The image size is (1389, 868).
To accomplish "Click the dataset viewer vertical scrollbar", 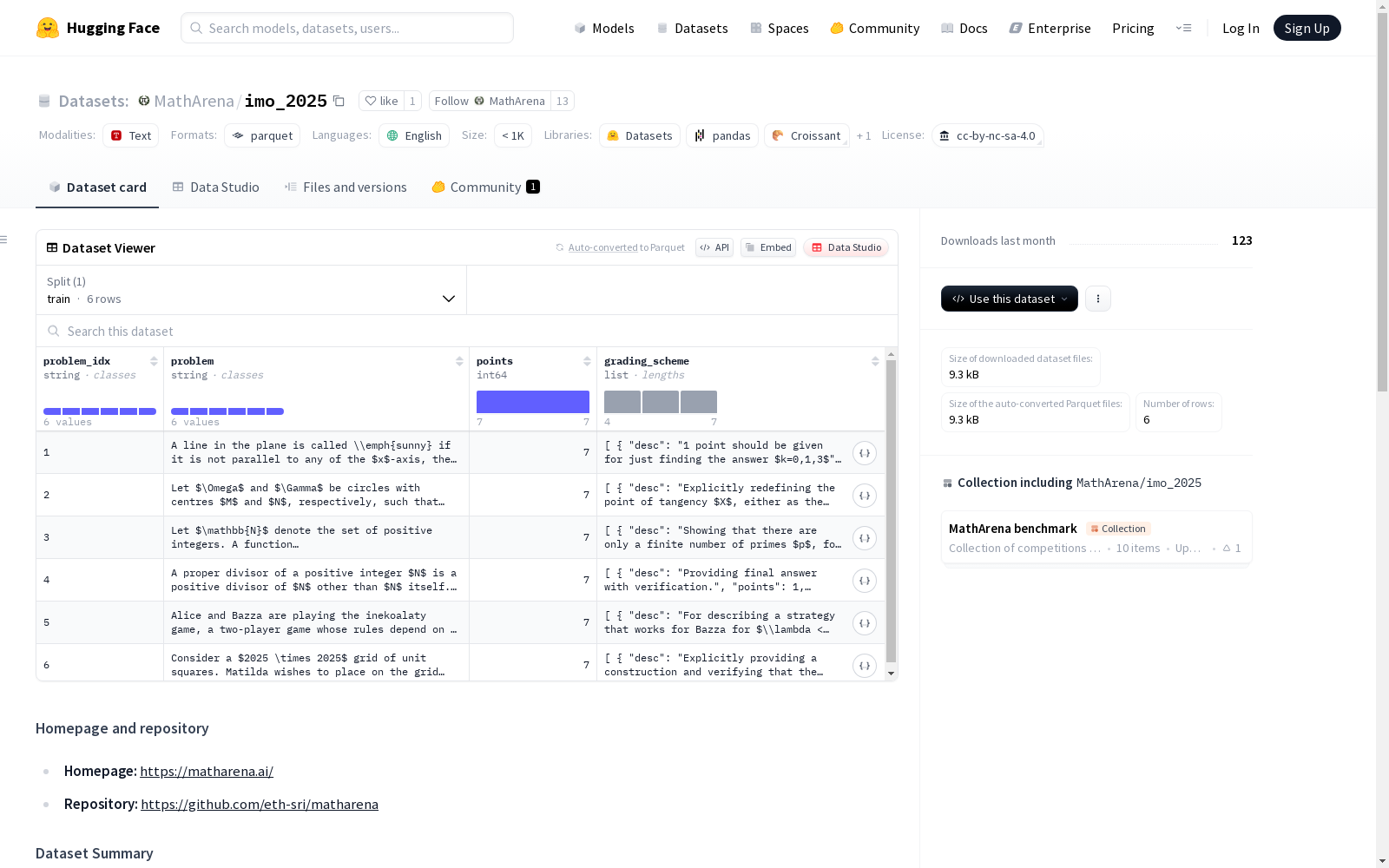I will click(891, 512).
